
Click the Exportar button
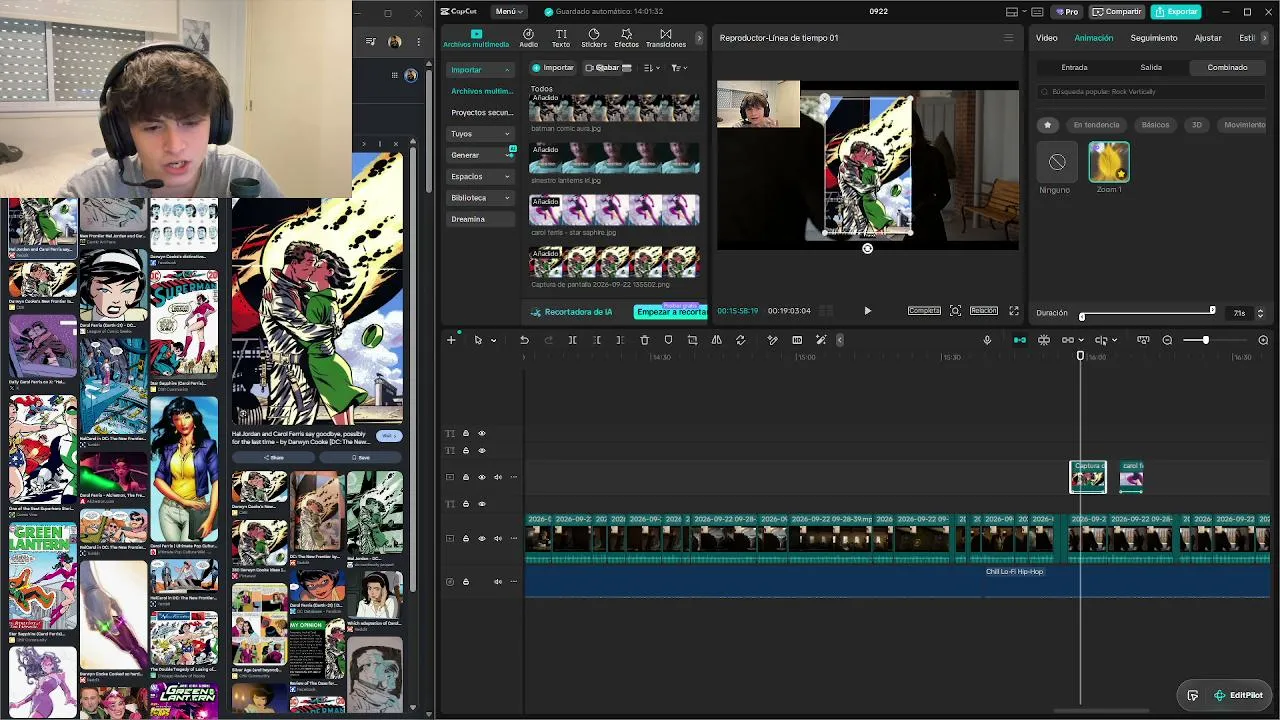[1176, 12]
